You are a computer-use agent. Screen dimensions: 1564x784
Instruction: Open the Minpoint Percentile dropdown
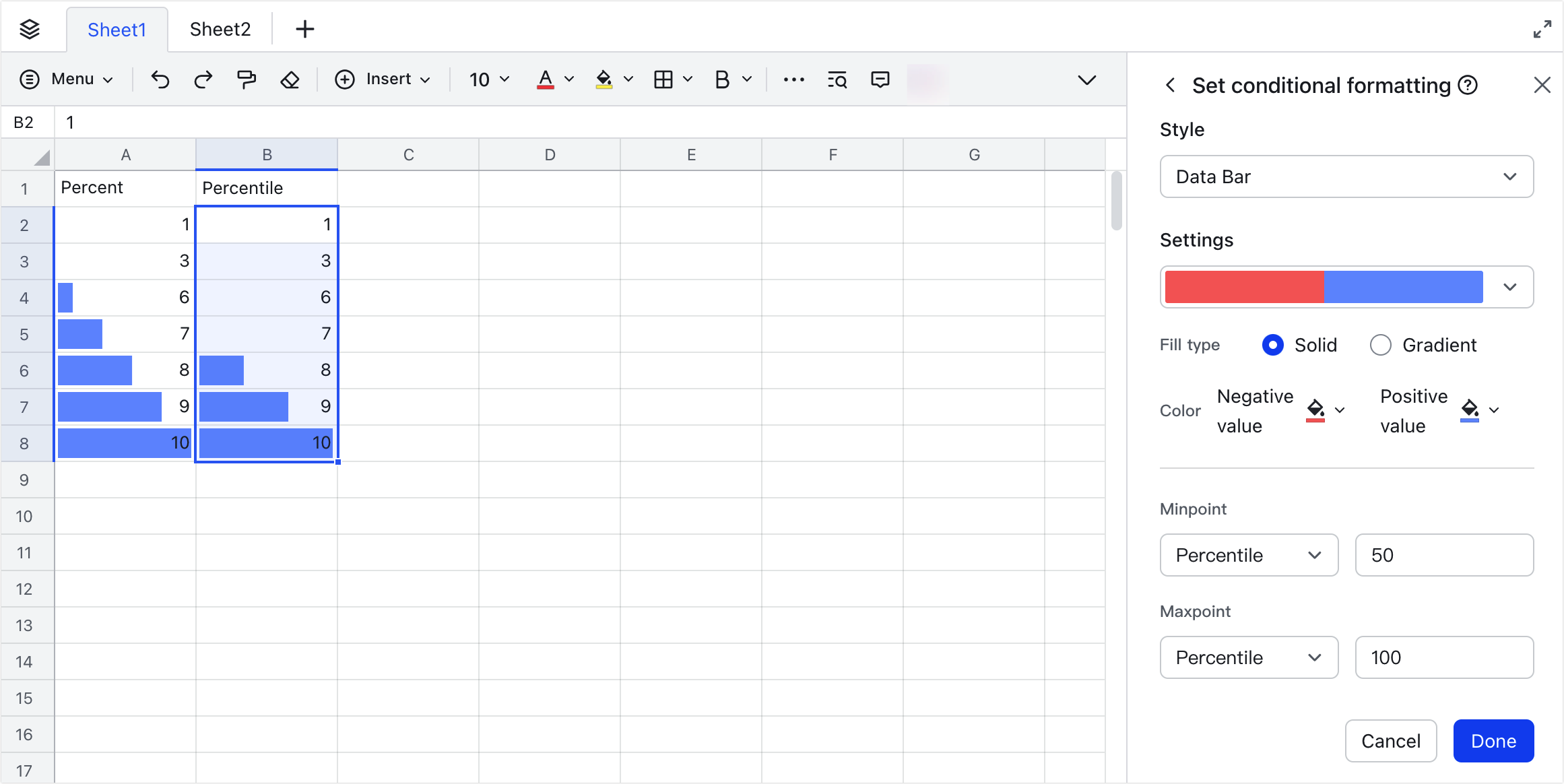(x=1249, y=555)
